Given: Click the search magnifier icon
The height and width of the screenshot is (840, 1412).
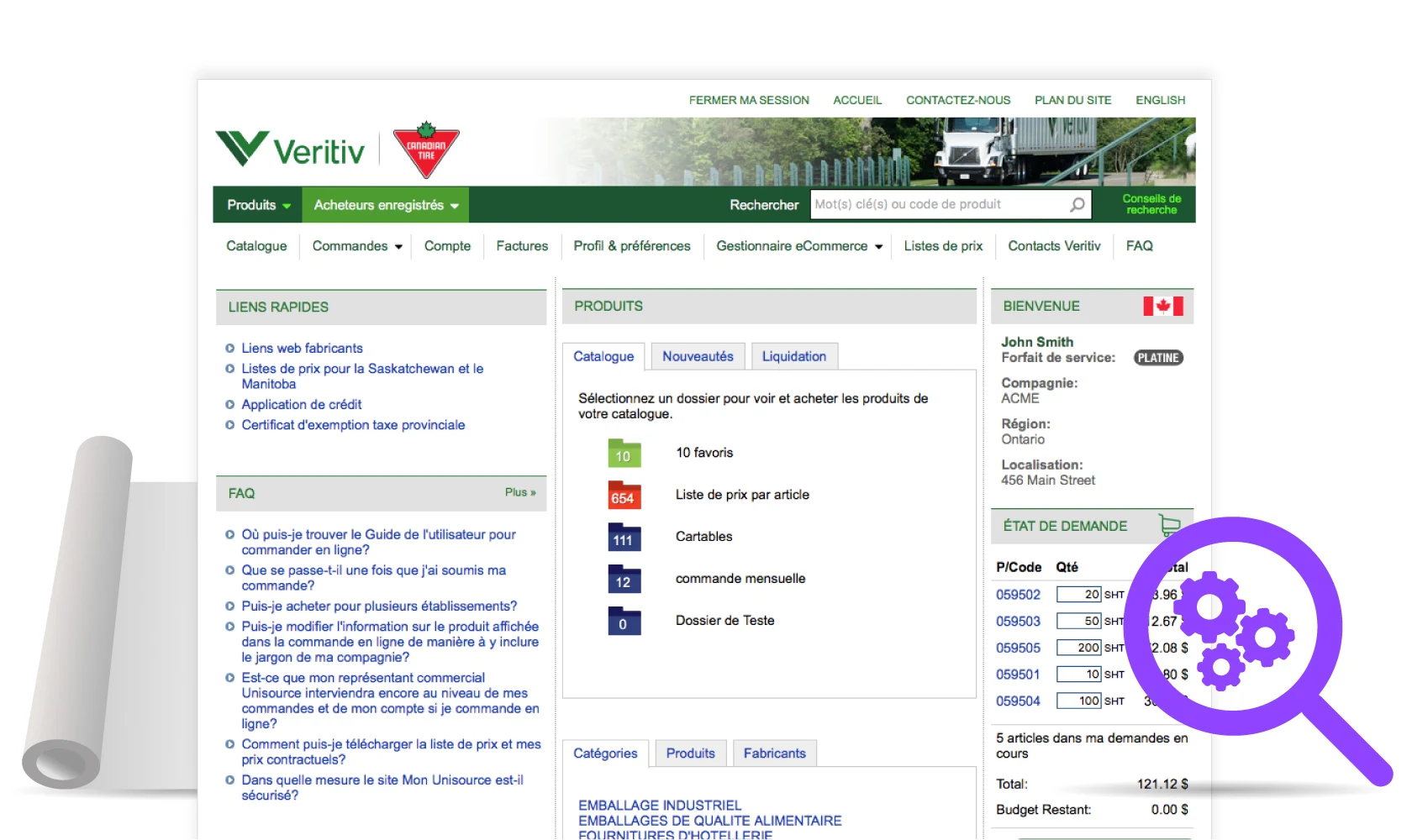Looking at the screenshot, I should point(1076,204).
